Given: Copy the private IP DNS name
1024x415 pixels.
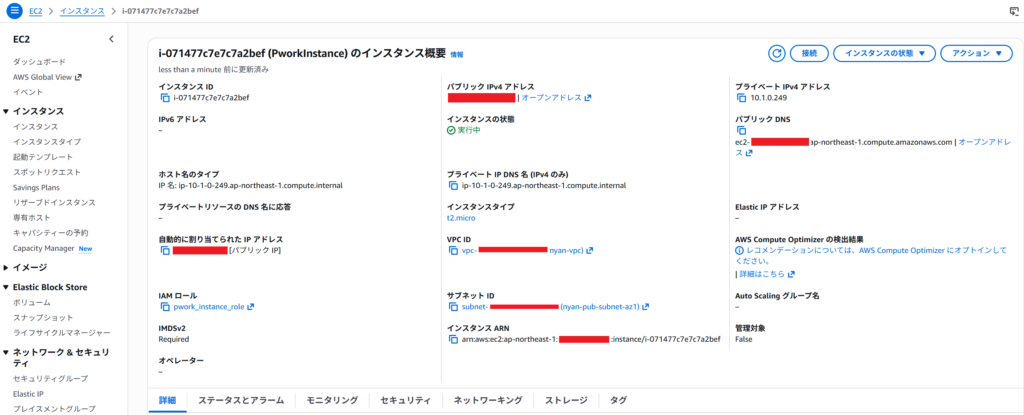Looking at the screenshot, I should (453, 185).
